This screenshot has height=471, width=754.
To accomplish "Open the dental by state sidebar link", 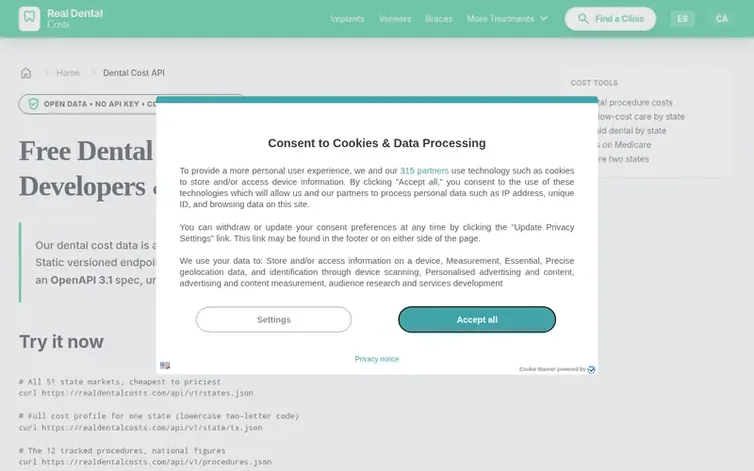I will (x=632, y=130).
